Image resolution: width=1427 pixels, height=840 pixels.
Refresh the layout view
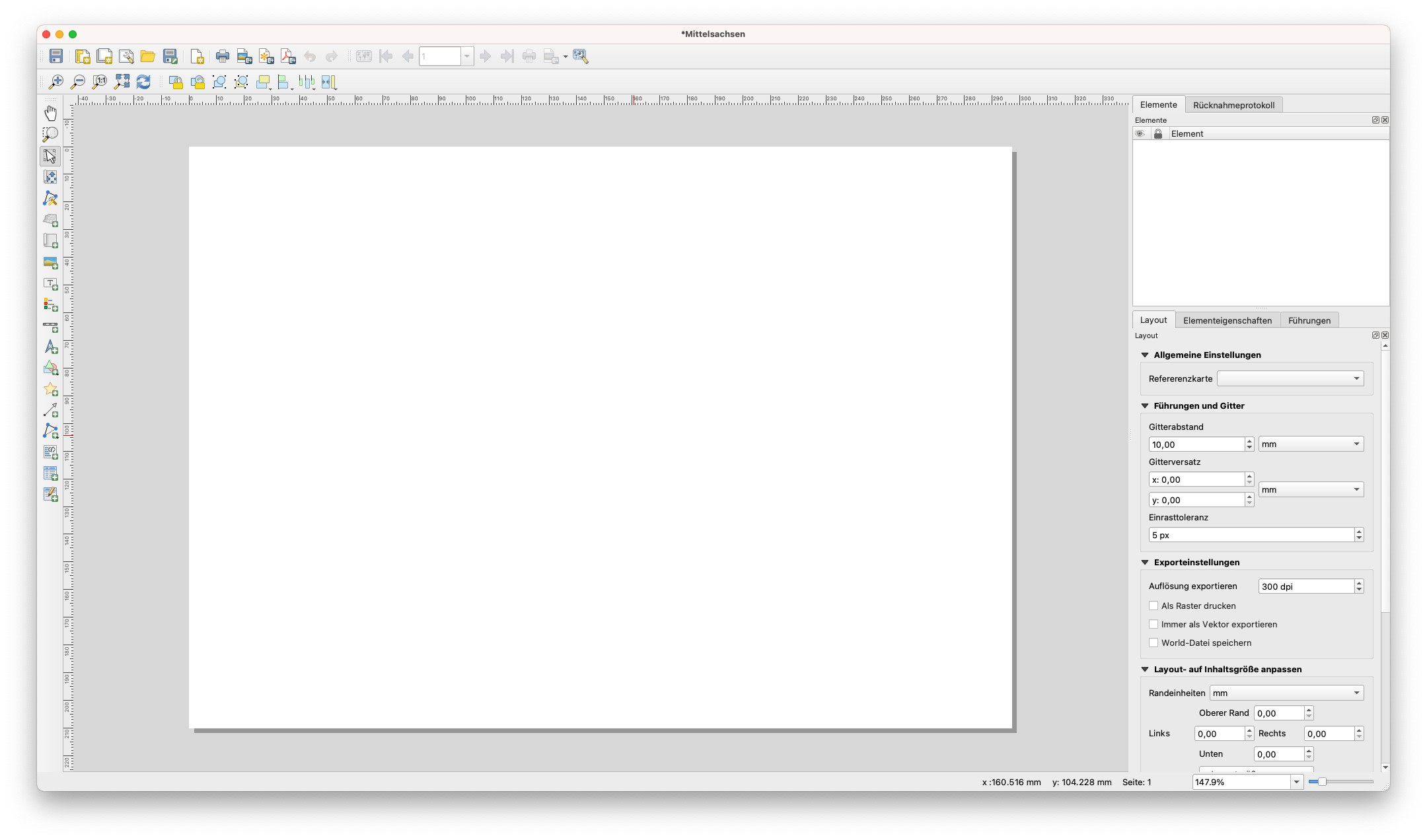click(143, 82)
